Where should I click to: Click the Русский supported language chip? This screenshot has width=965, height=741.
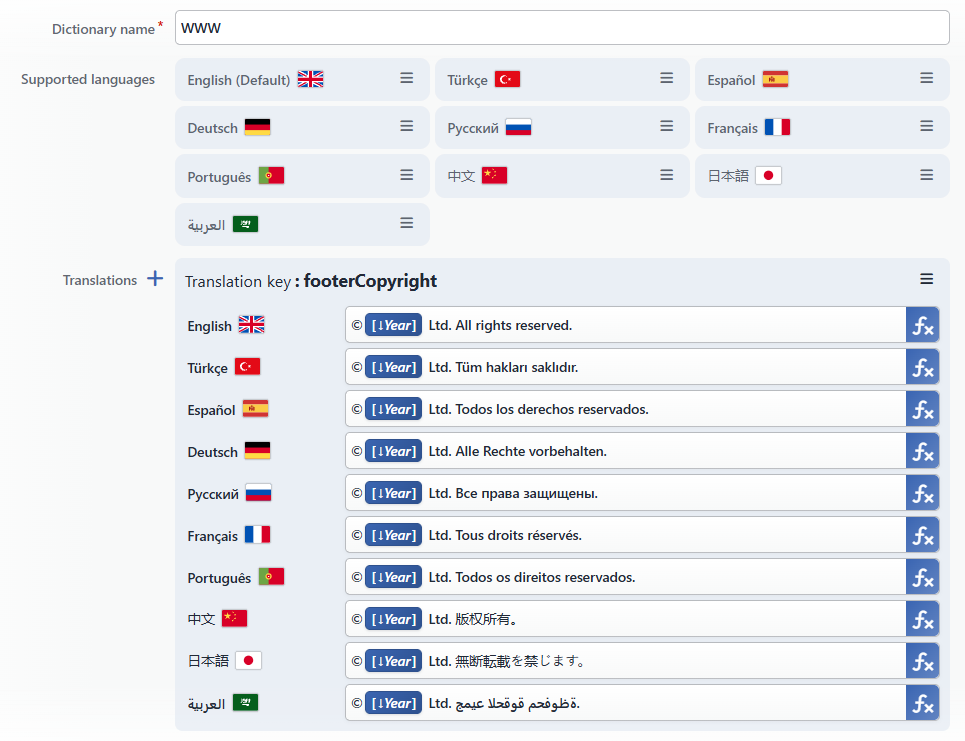coord(562,127)
